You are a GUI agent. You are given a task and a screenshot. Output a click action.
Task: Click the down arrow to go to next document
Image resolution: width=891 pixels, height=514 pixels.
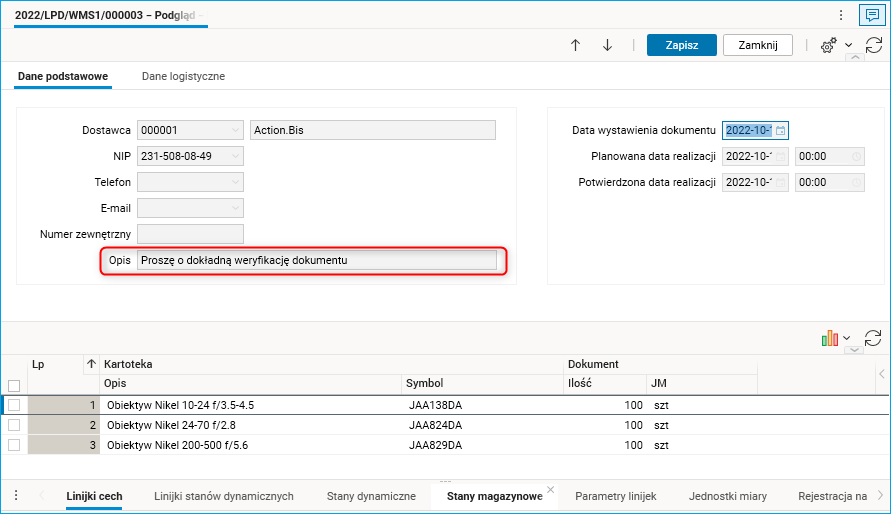(607, 45)
